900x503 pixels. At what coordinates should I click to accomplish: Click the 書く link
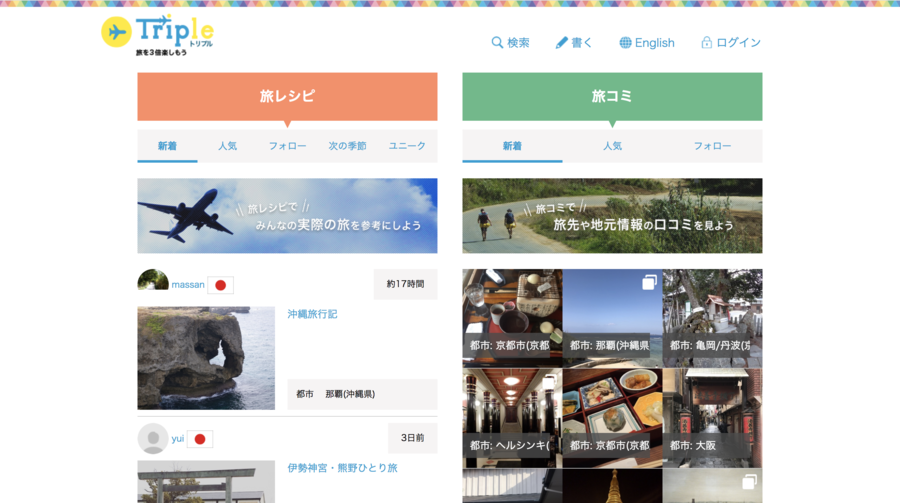tap(574, 42)
